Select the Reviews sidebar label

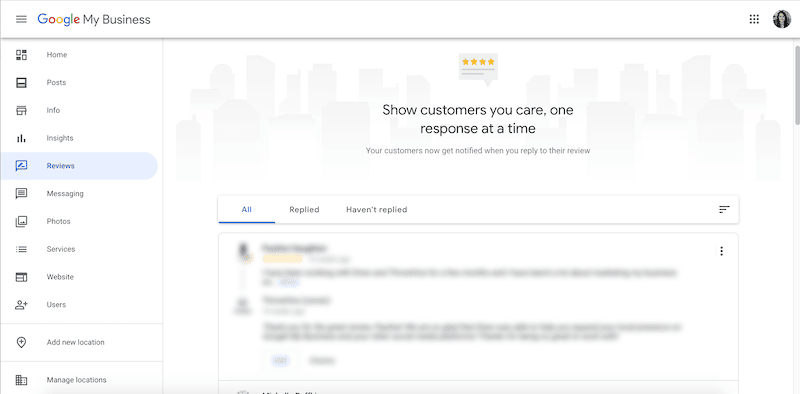60,166
